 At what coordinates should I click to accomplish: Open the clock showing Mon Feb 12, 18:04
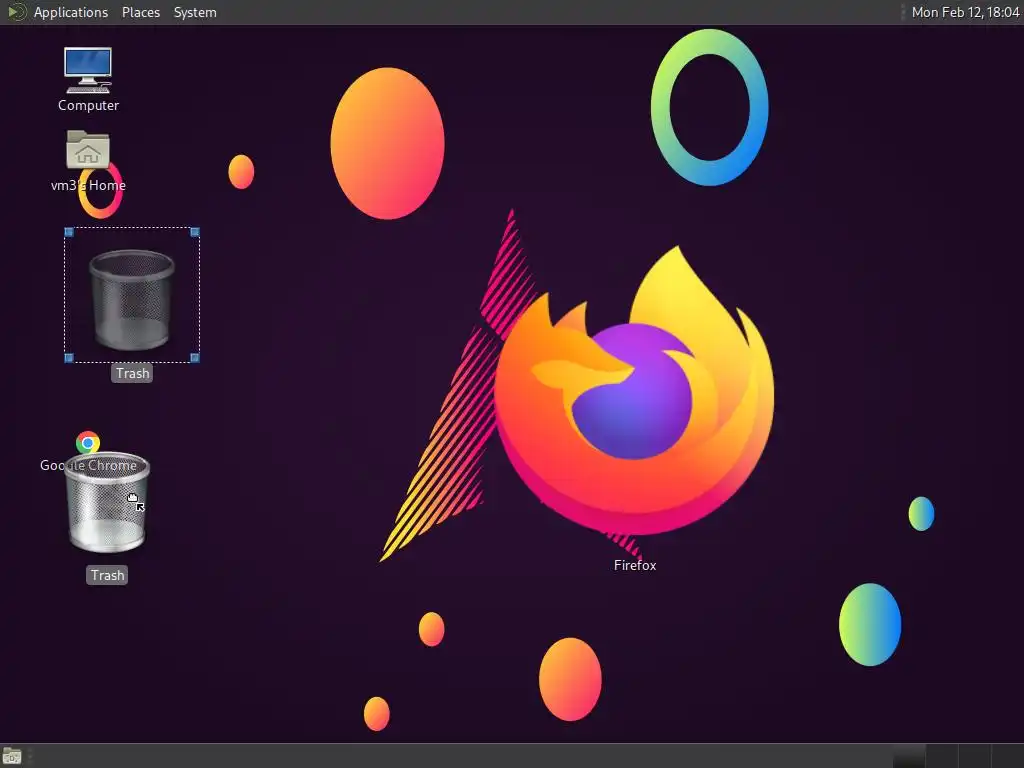point(965,12)
